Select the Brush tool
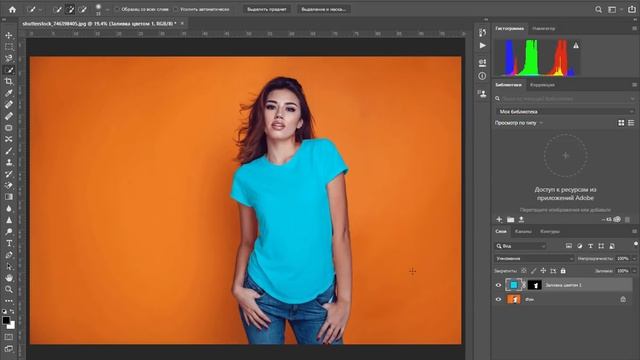640x360 pixels. pyautogui.click(x=9, y=151)
